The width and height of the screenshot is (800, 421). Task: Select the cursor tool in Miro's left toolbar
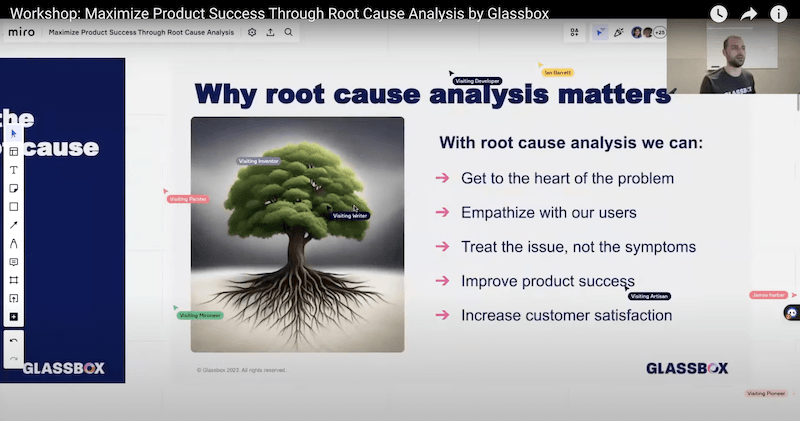click(x=14, y=133)
